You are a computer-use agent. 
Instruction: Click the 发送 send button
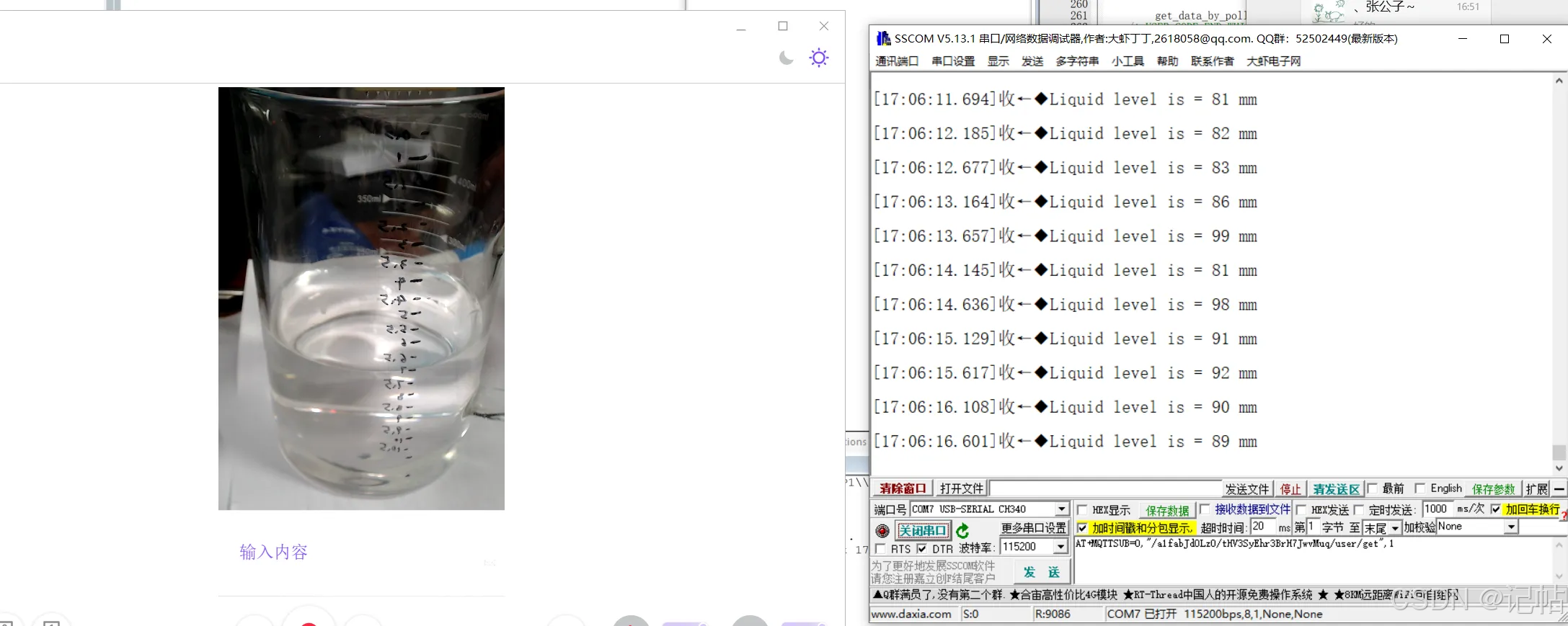[x=1042, y=572]
